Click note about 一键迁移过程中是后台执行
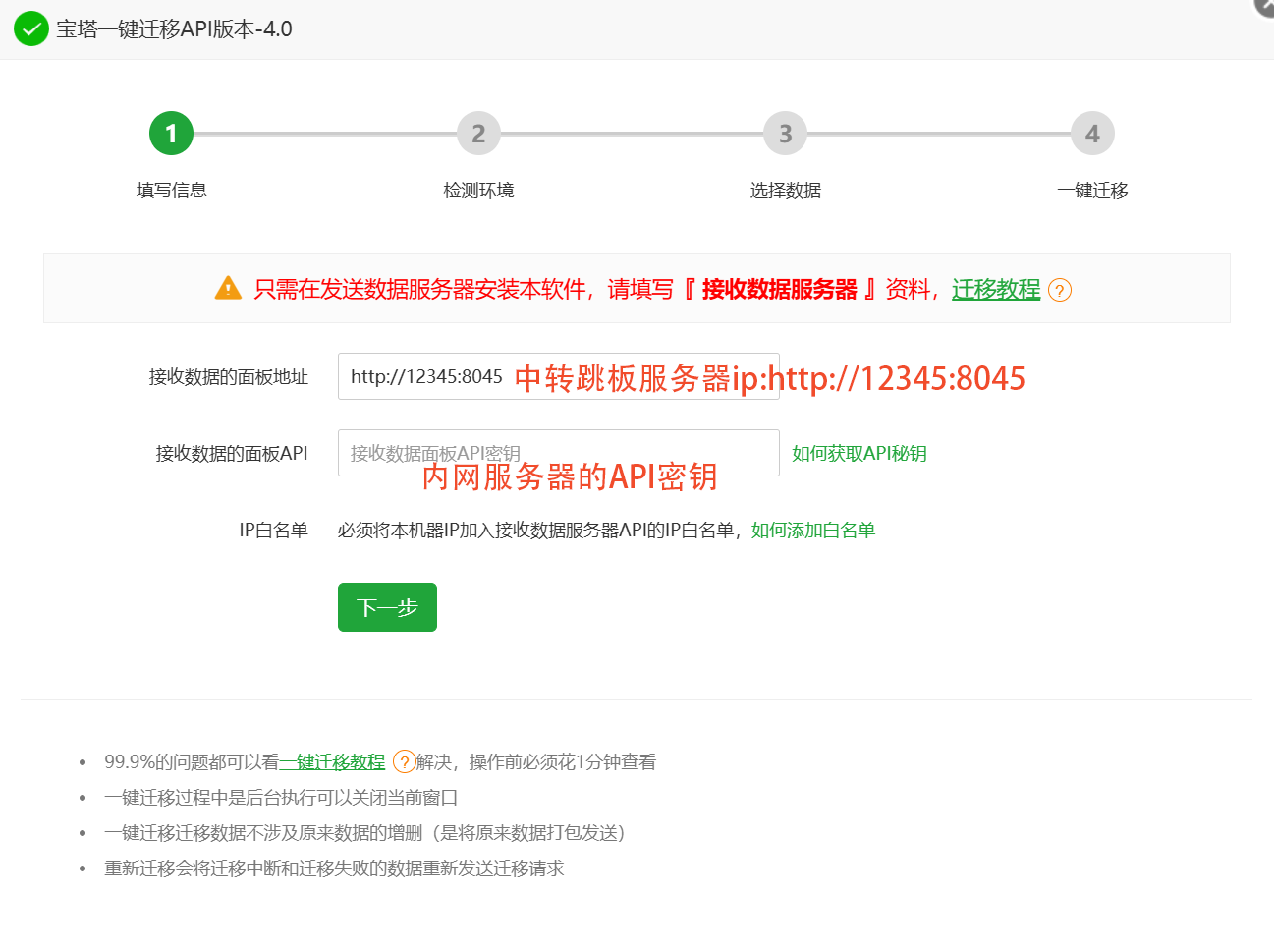1274x952 pixels. 281,798
